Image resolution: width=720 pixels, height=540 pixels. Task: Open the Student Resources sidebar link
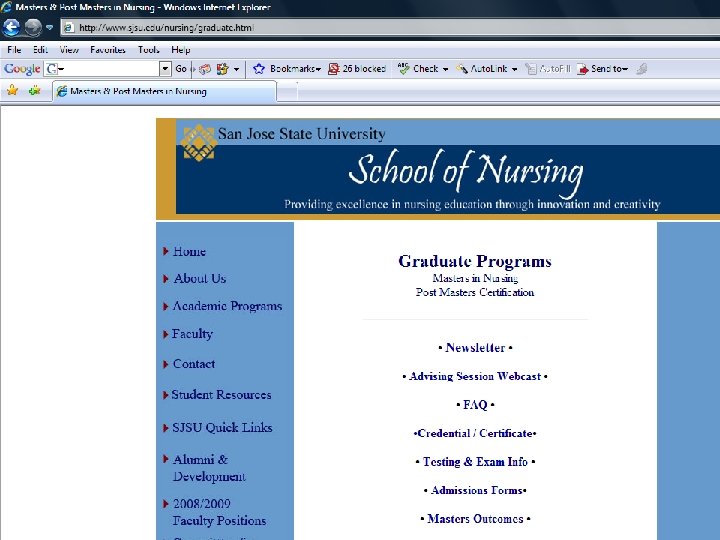point(221,395)
